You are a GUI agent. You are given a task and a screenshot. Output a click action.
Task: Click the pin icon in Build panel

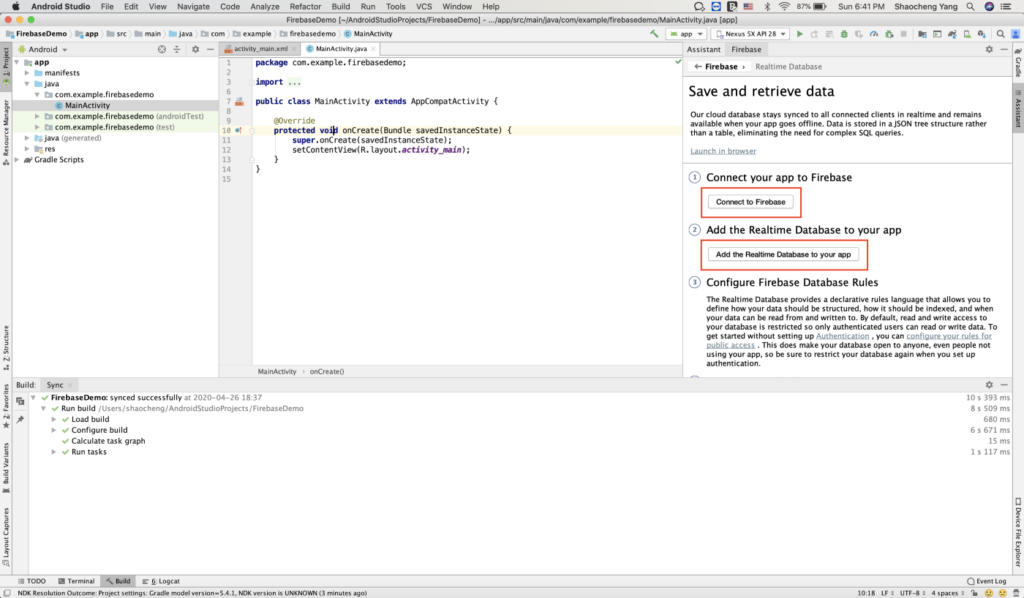tap(20, 419)
